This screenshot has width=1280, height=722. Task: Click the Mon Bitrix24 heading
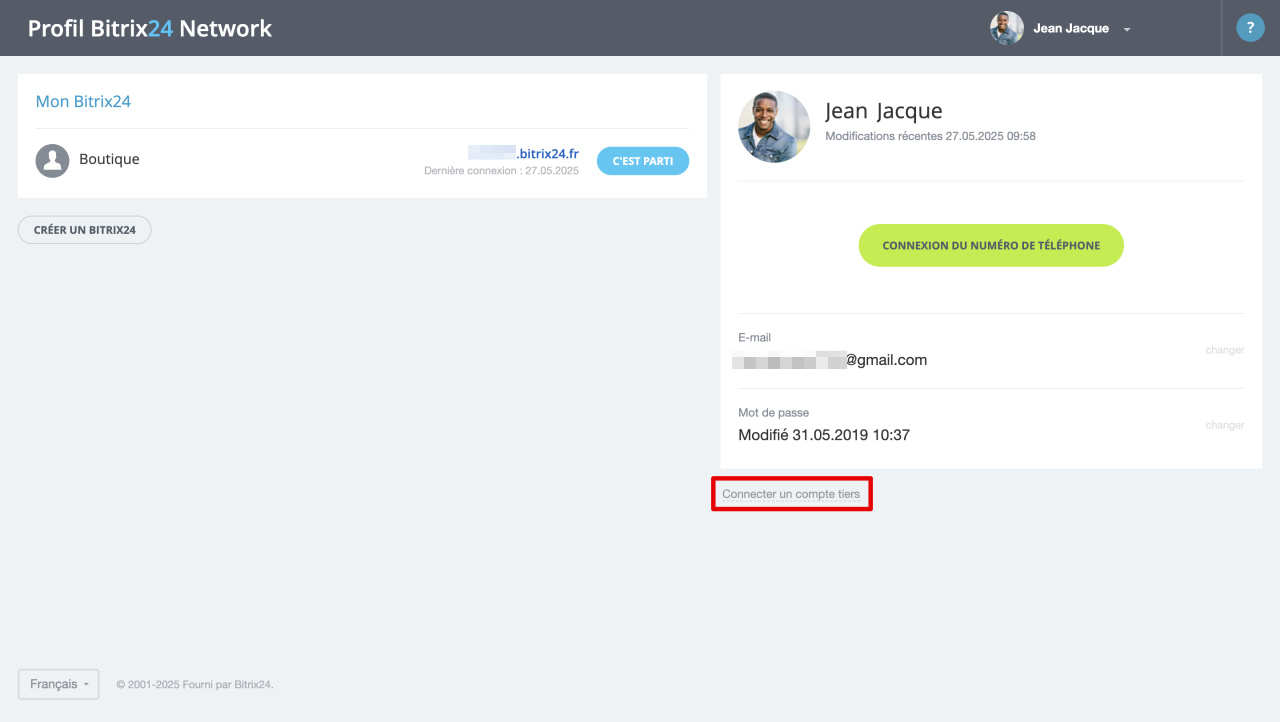coord(83,101)
